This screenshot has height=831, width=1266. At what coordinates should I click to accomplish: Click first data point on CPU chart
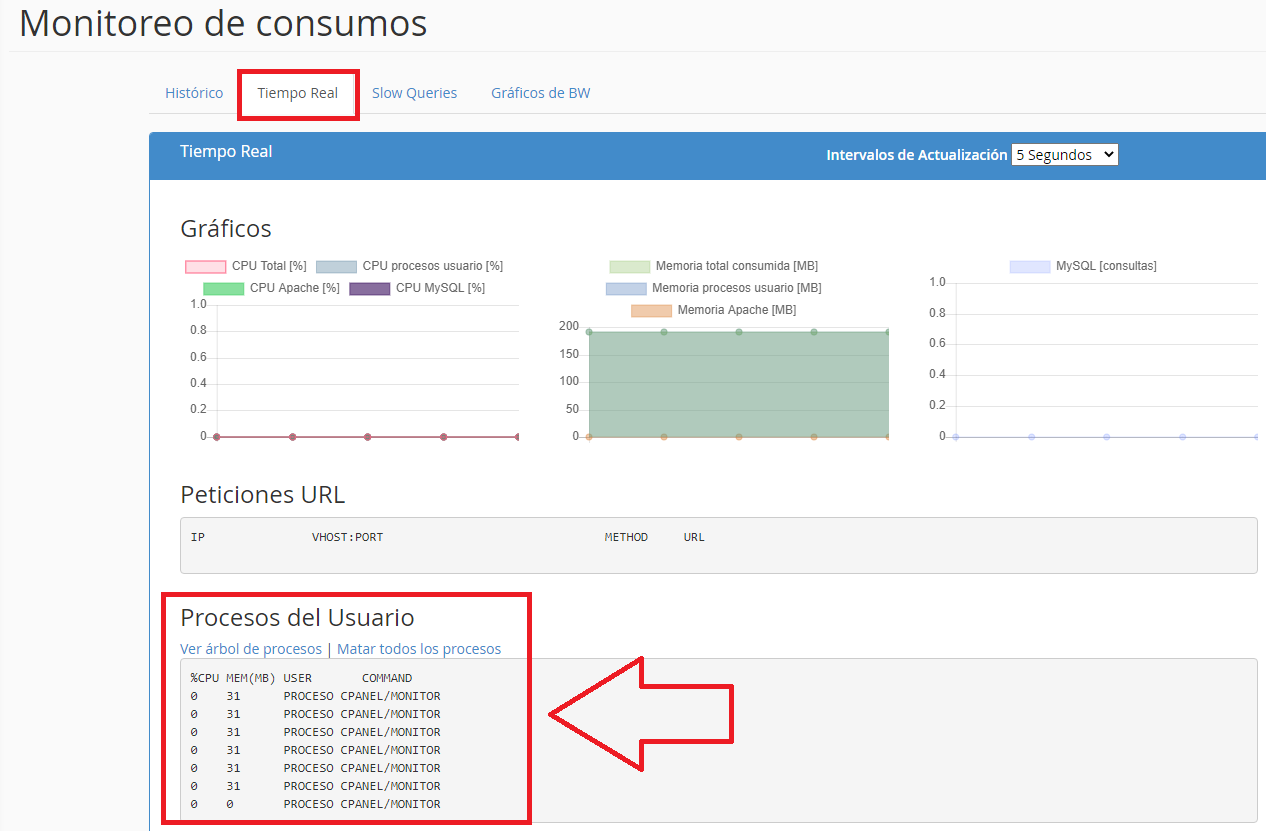pos(217,437)
